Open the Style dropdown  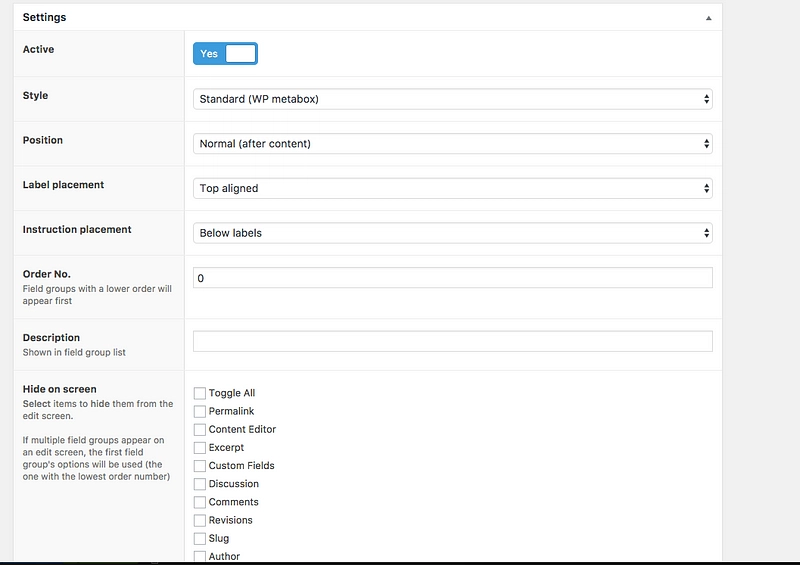click(452, 99)
